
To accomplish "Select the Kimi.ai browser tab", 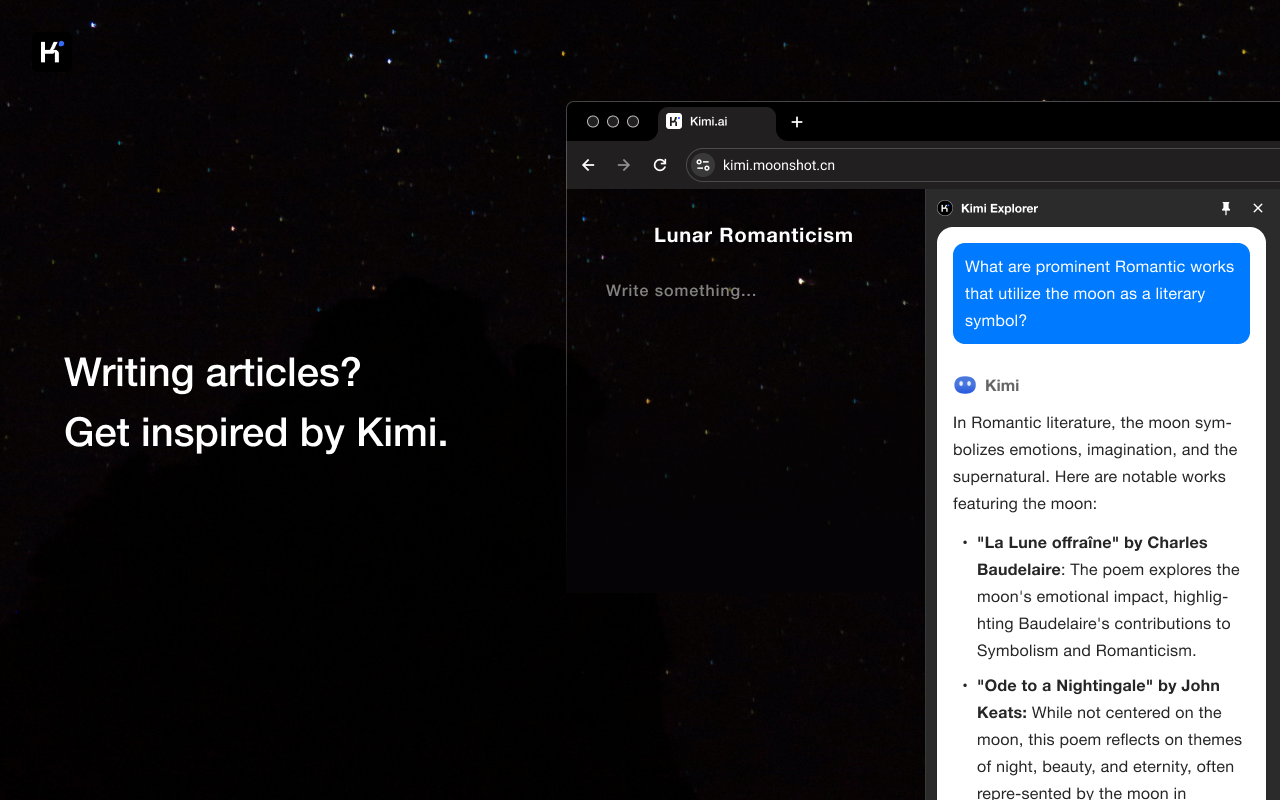I will (717, 122).
